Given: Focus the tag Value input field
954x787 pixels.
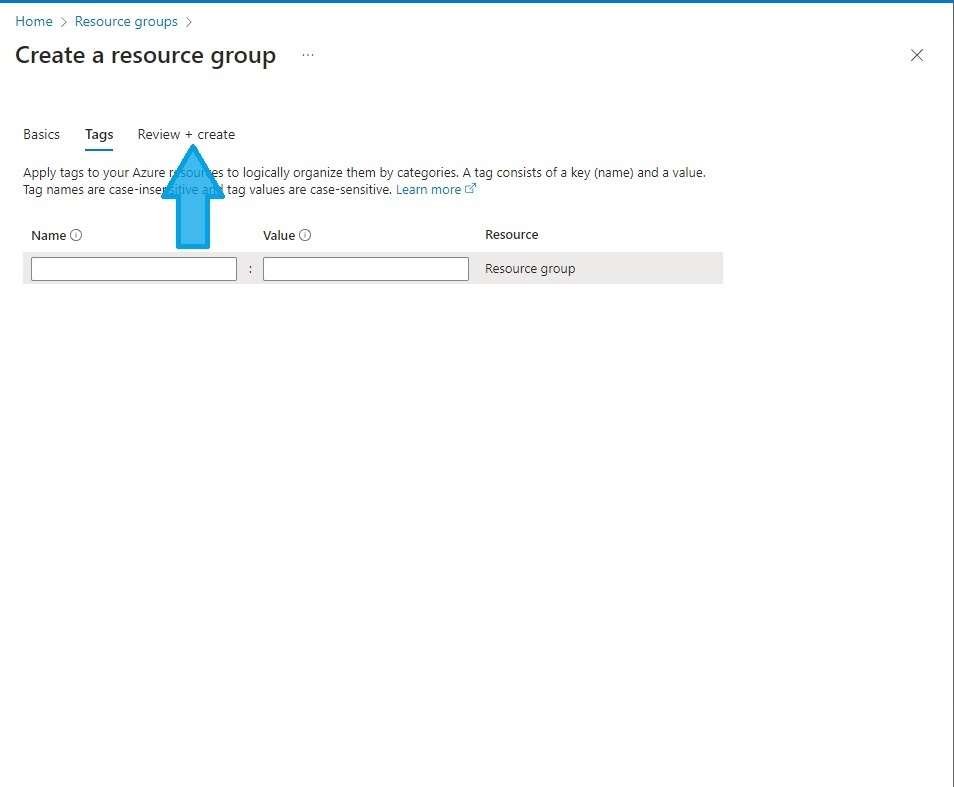Looking at the screenshot, I should (x=366, y=269).
